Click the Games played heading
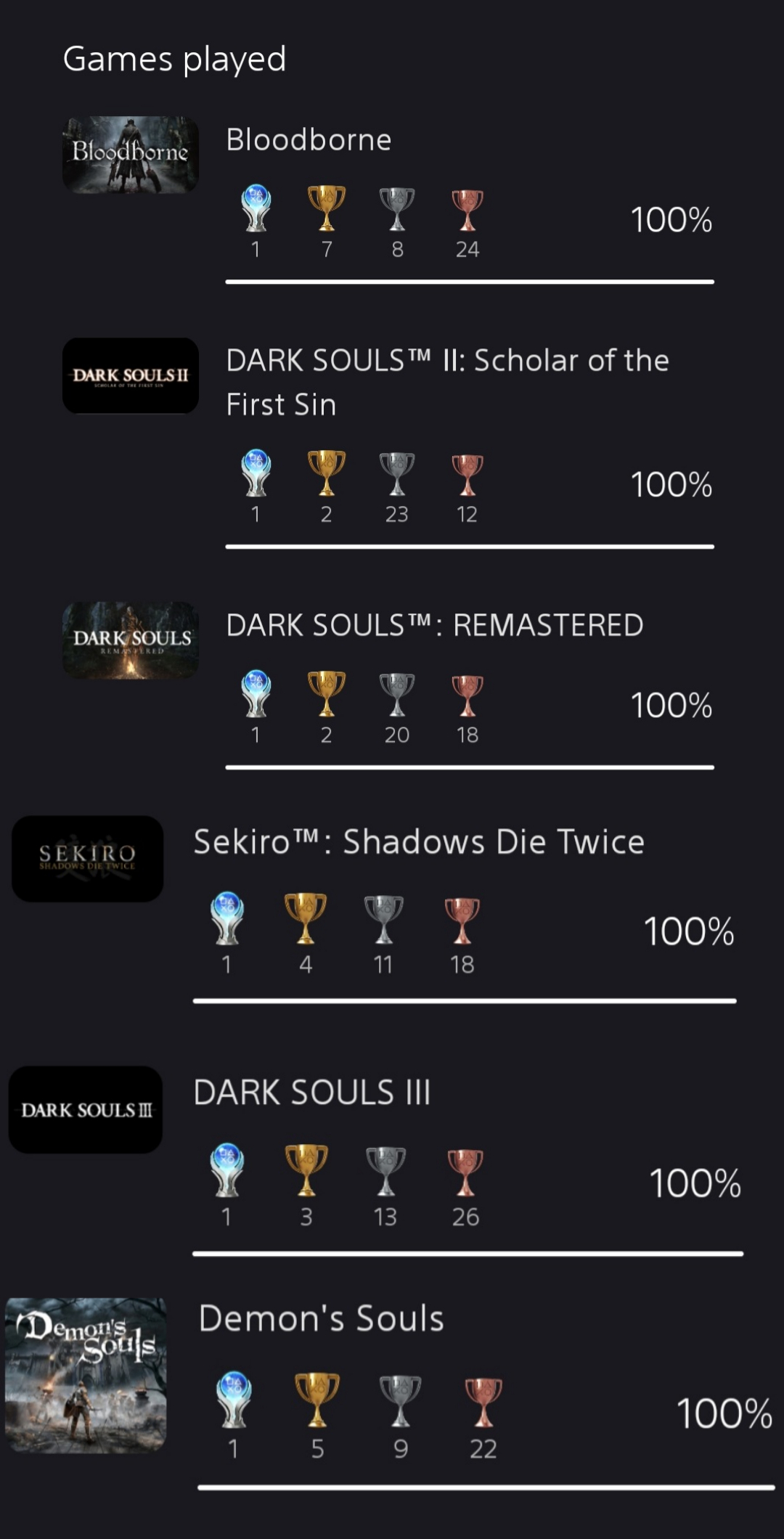The height and width of the screenshot is (1539, 784). 173,60
